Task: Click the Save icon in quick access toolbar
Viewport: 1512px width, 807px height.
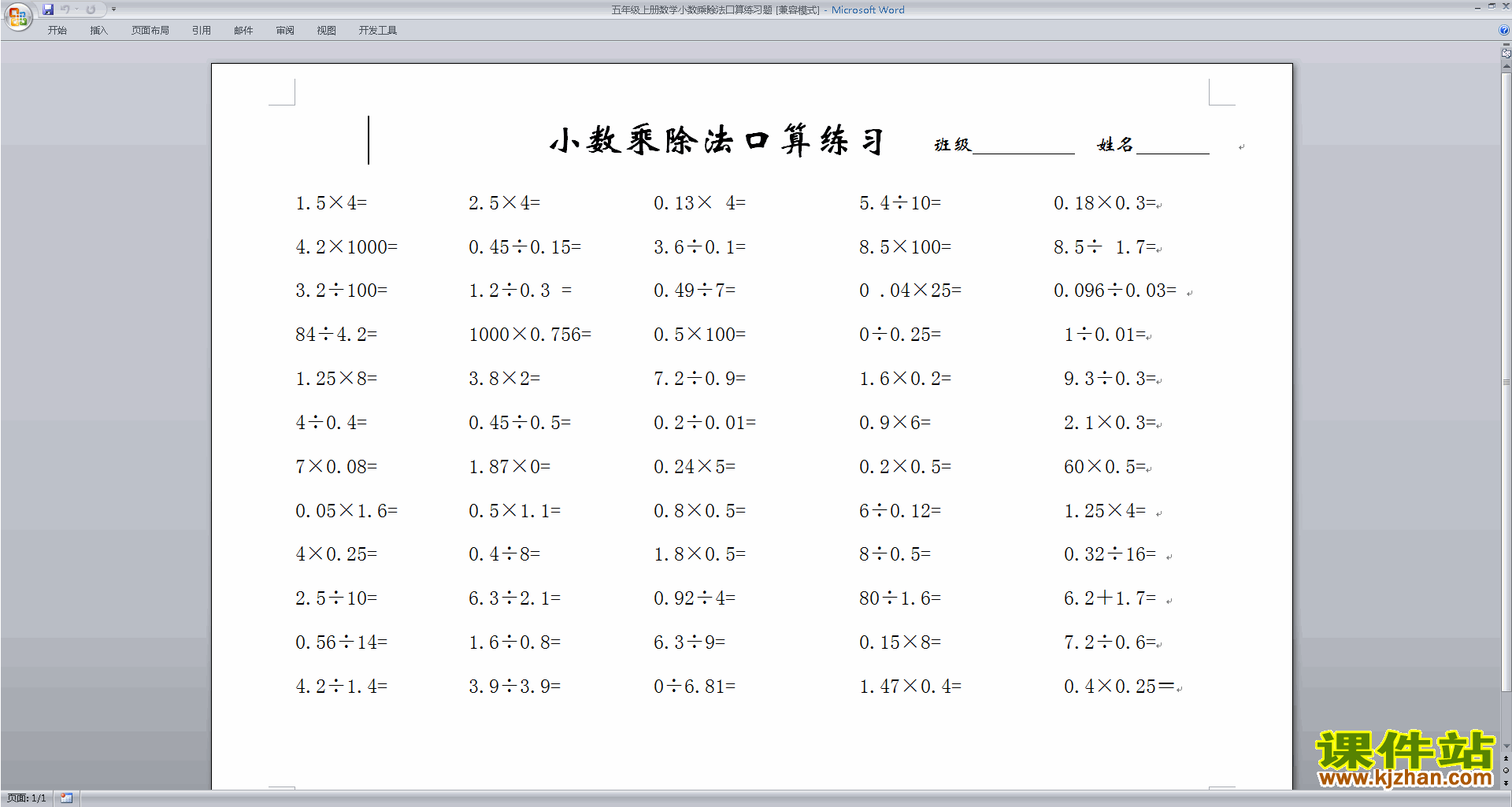Action: coord(48,9)
